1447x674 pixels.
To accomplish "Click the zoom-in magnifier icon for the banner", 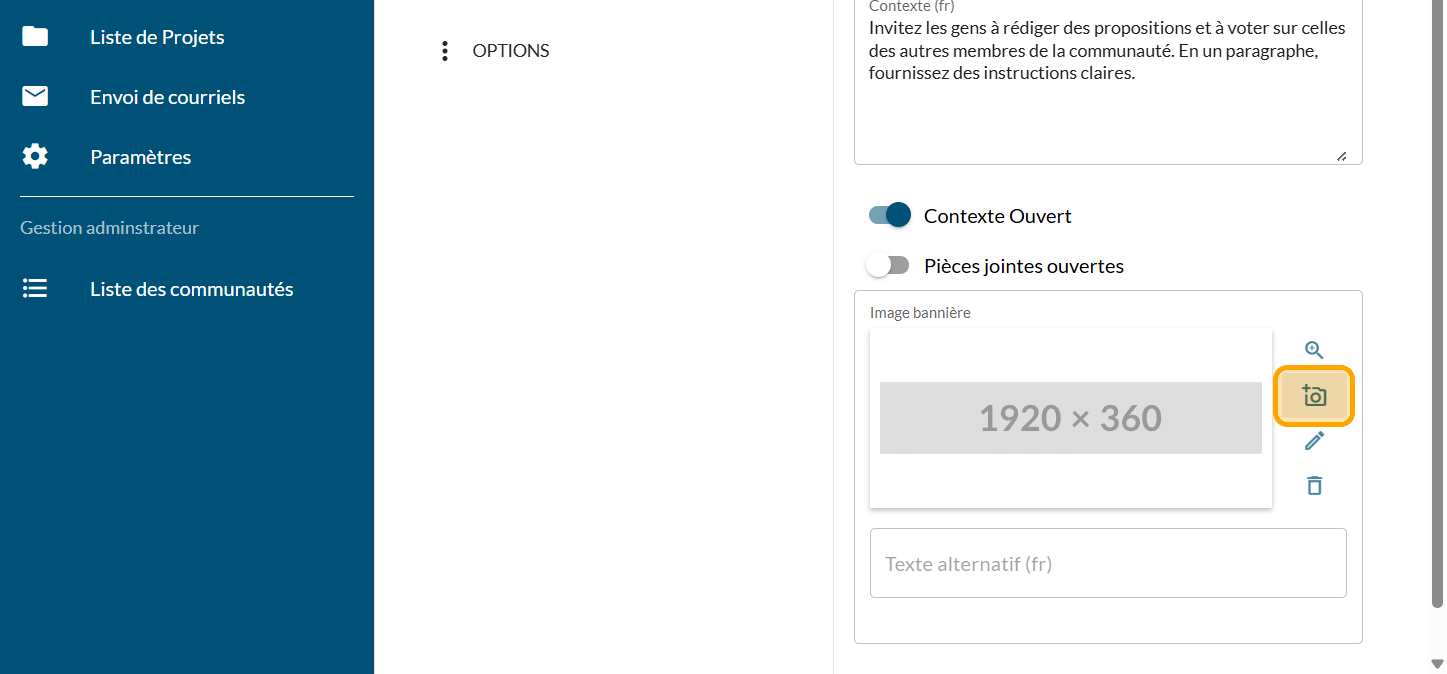I will [x=1314, y=350].
